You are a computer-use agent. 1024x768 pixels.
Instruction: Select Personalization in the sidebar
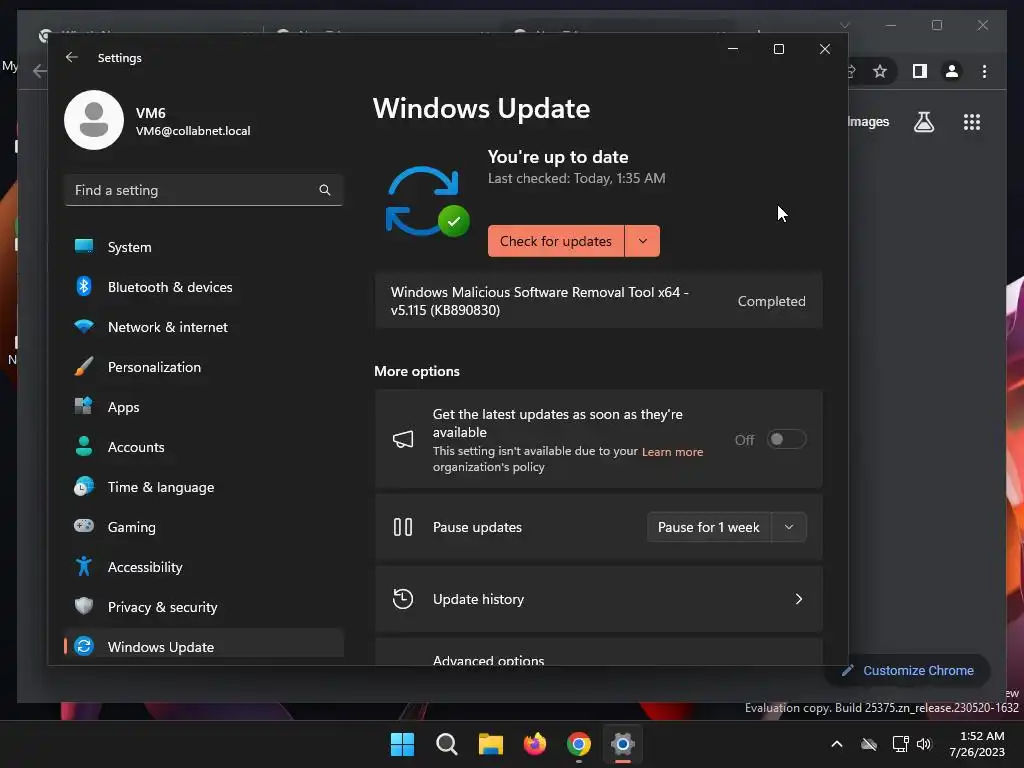pyautogui.click(x=204, y=367)
